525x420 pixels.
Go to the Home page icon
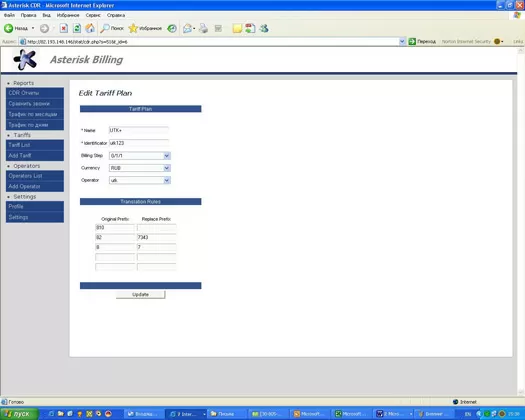pyautogui.click(x=90, y=28)
